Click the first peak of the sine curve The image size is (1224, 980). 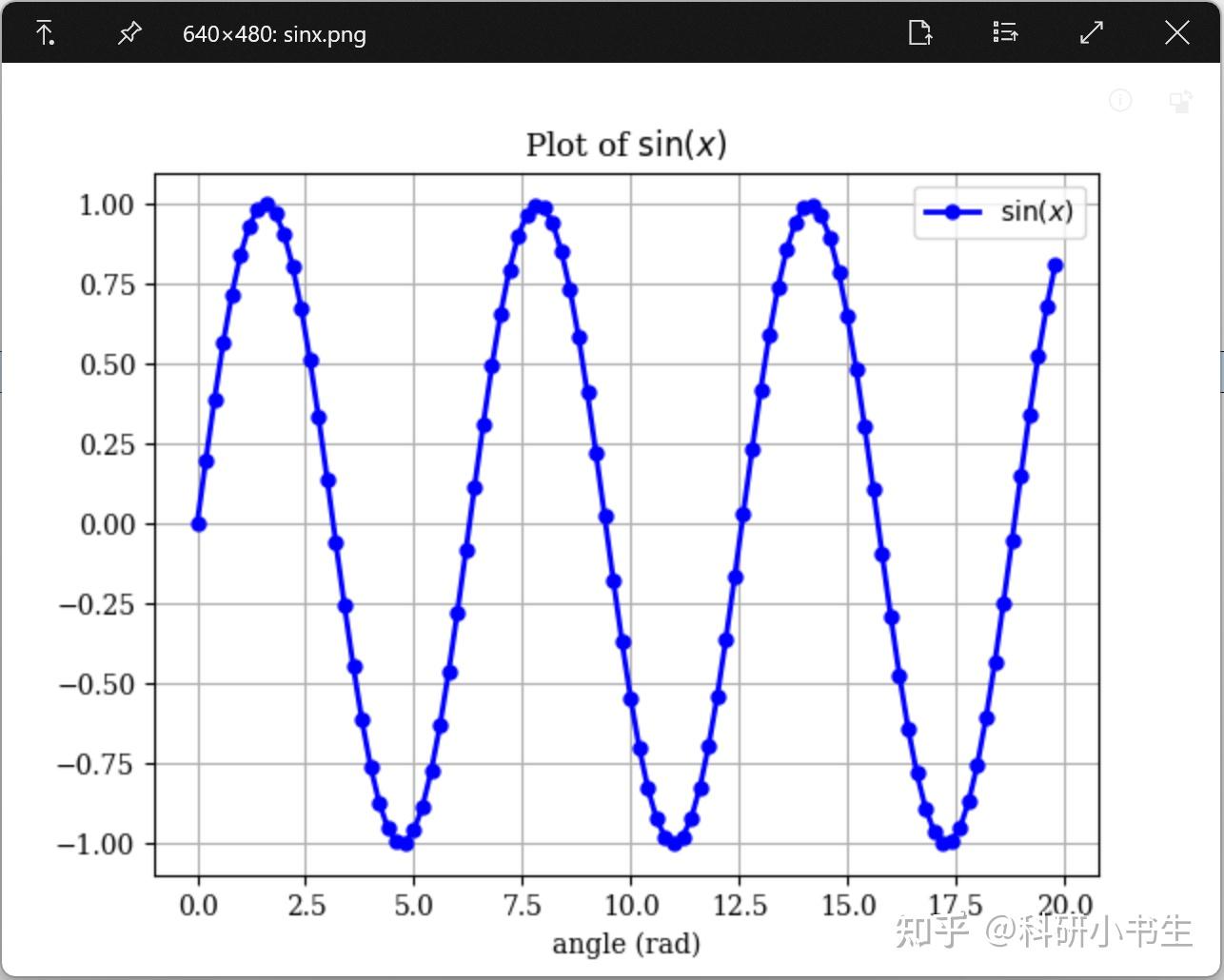(266, 203)
